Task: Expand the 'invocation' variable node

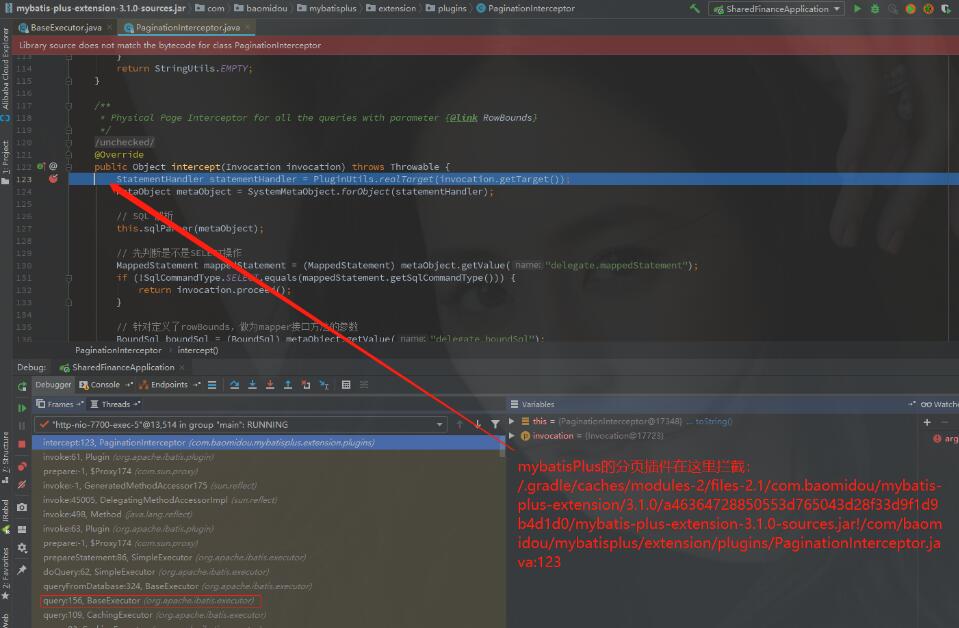Action: (512, 436)
